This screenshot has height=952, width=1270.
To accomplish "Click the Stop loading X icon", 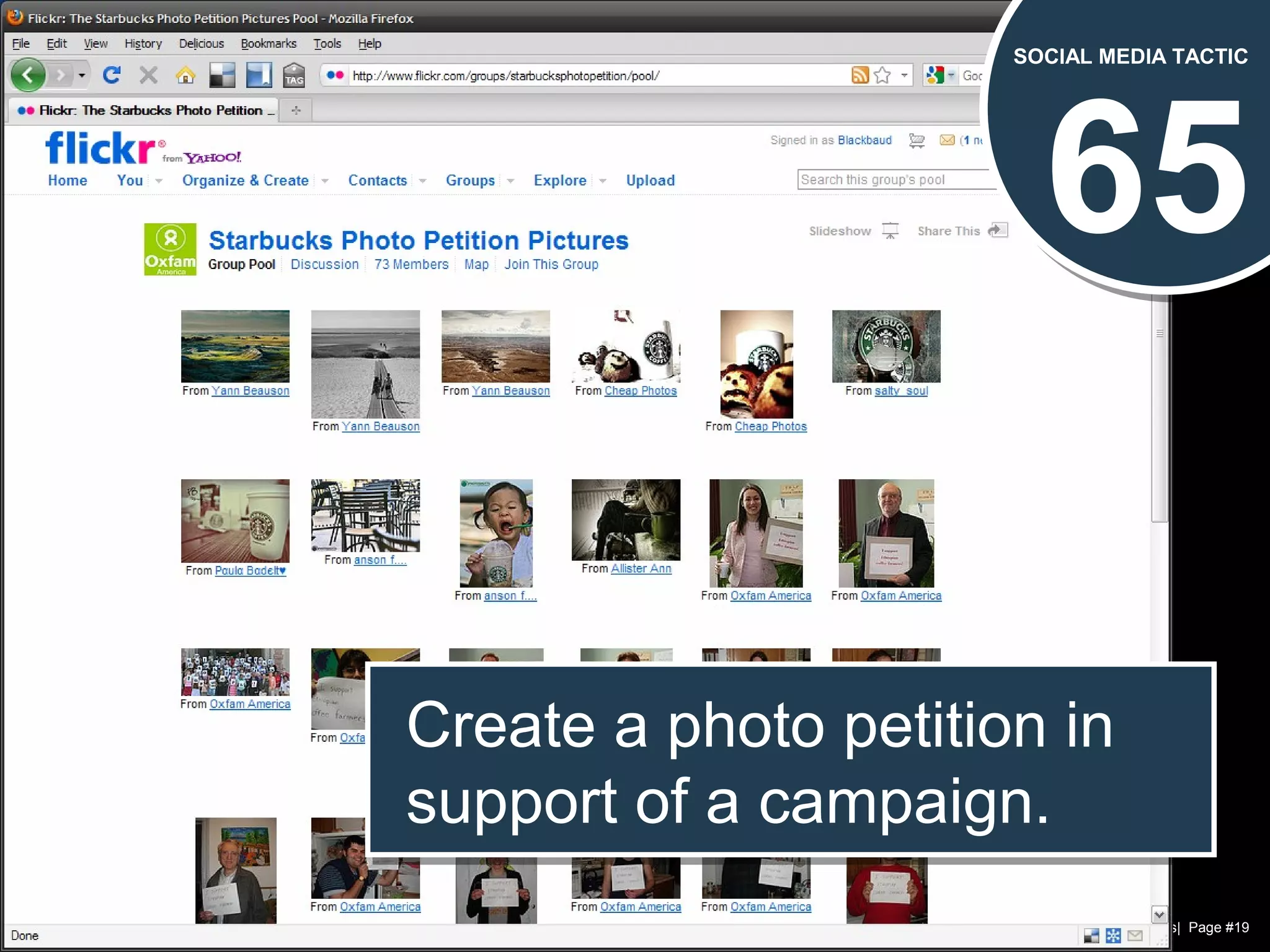I will (x=148, y=76).
